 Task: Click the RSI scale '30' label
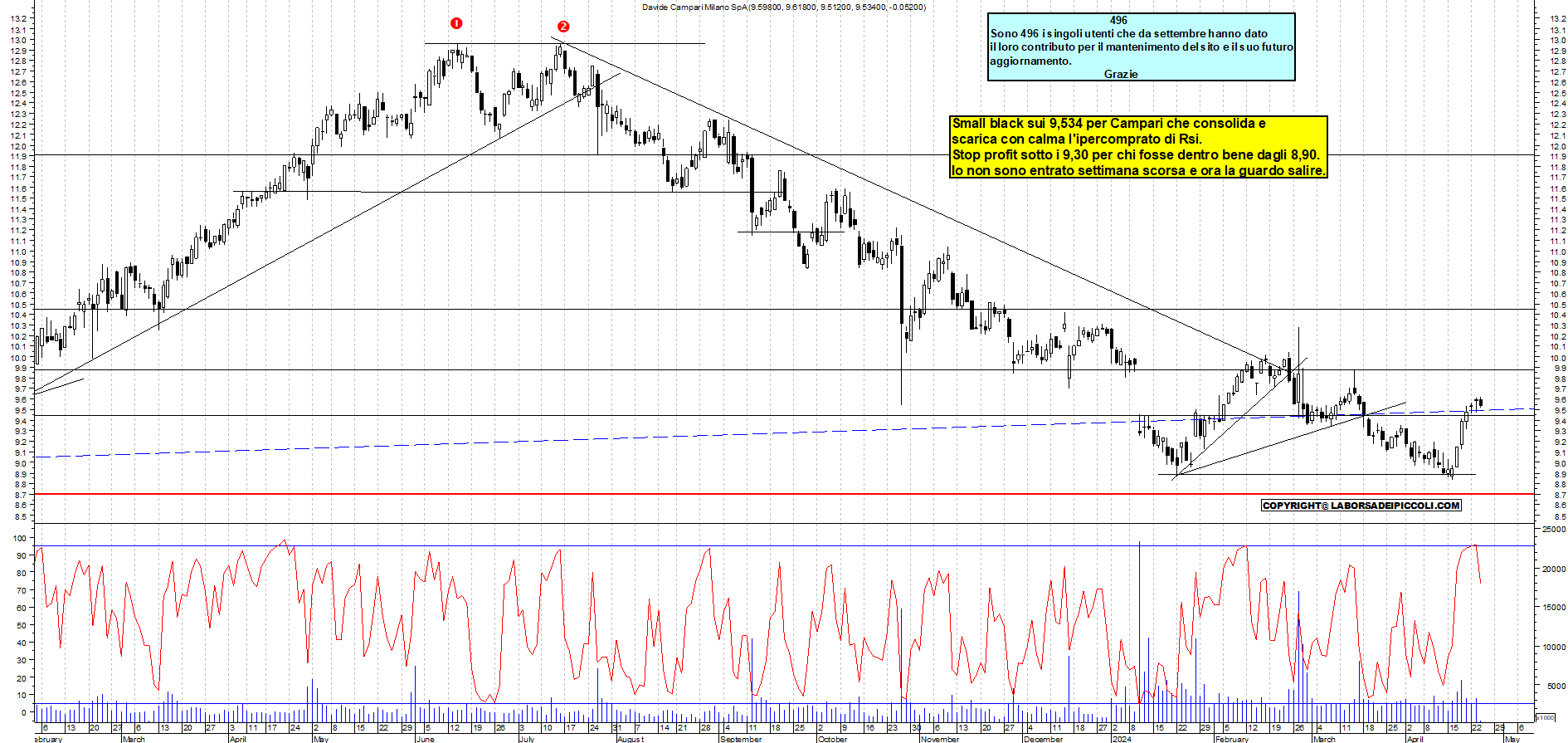(22, 660)
